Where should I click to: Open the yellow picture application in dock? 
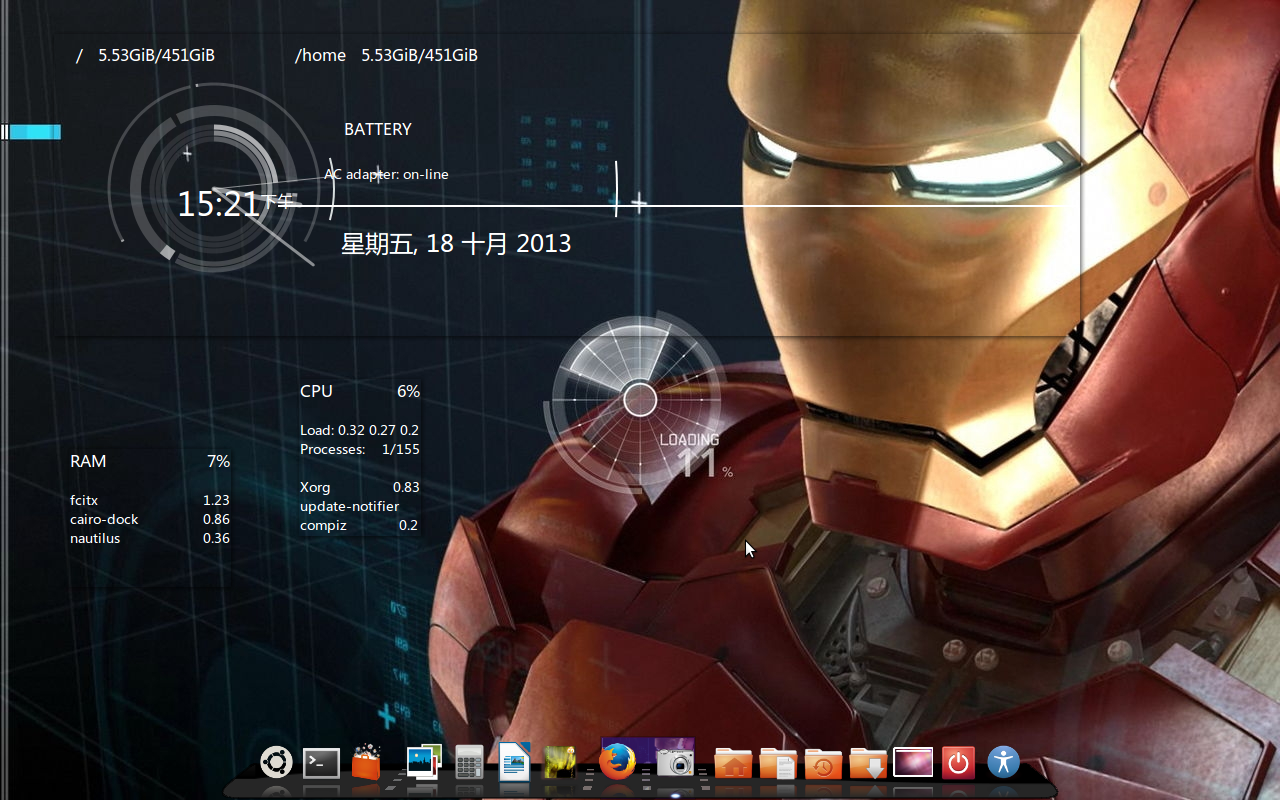tap(560, 762)
